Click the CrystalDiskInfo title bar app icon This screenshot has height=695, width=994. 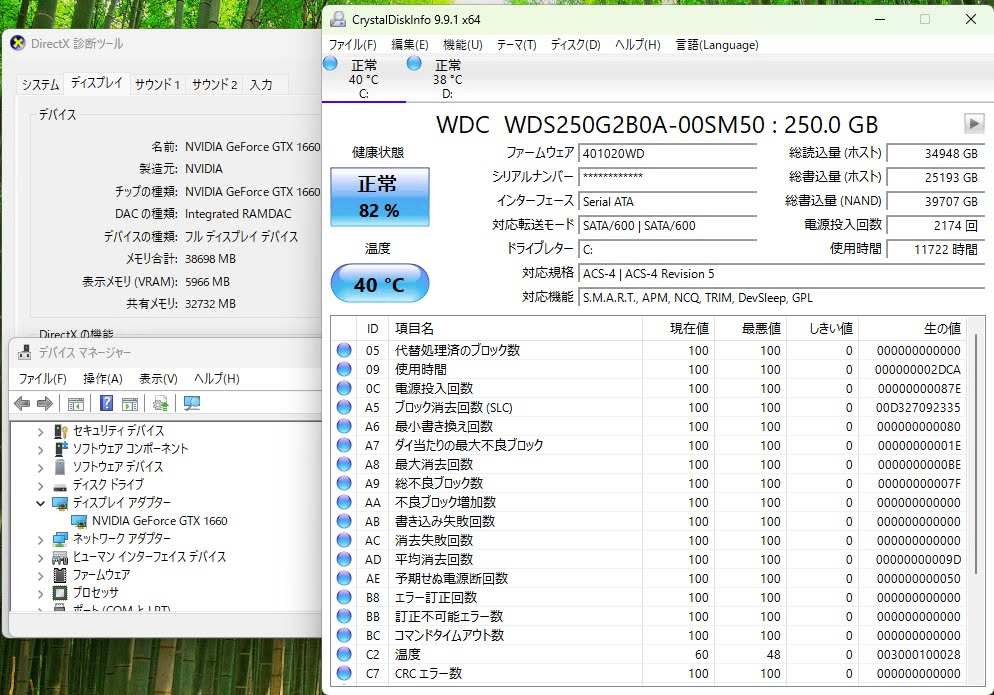[338, 20]
